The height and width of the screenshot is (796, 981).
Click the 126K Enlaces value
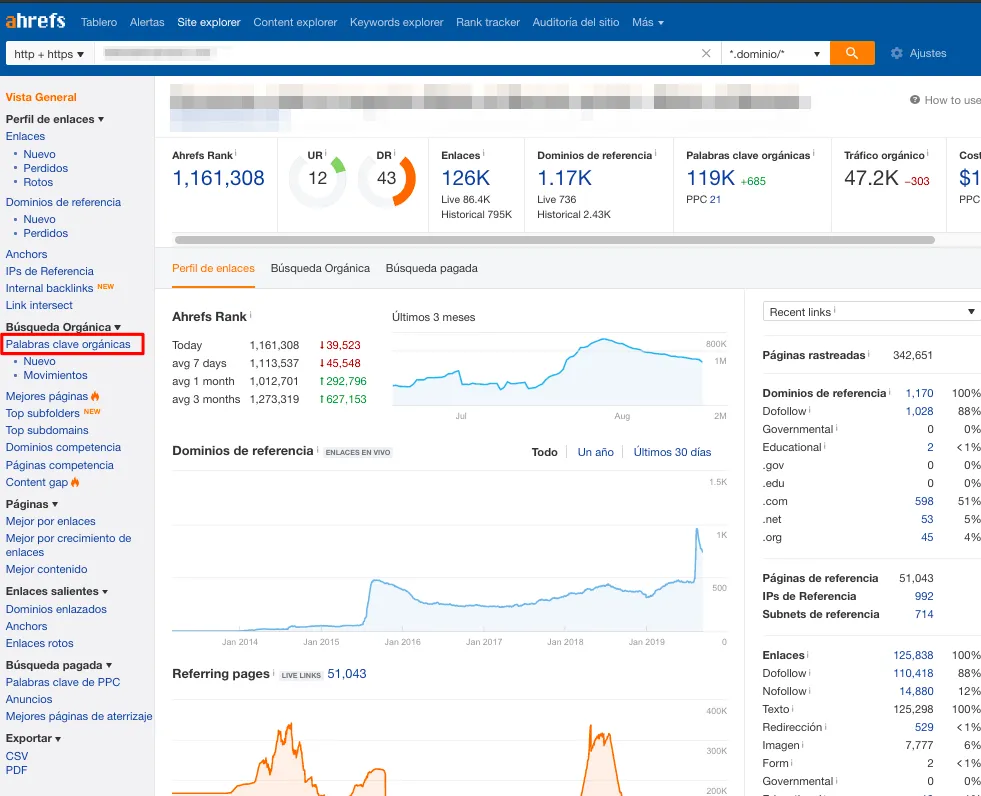coord(465,178)
